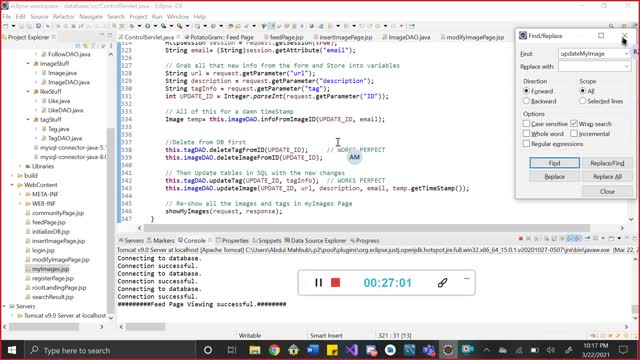Click the Run (green play) toolbar icon
This screenshot has height=360, width=640.
click(147, 26)
